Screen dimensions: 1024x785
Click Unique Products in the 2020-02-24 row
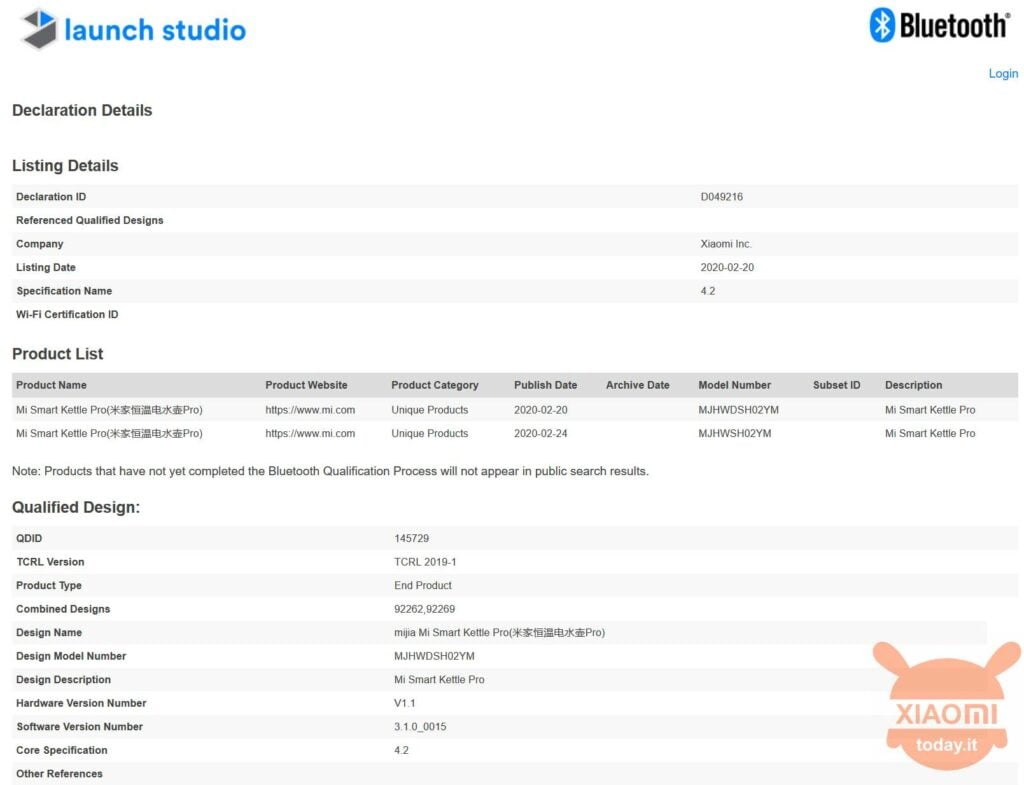(x=430, y=433)
